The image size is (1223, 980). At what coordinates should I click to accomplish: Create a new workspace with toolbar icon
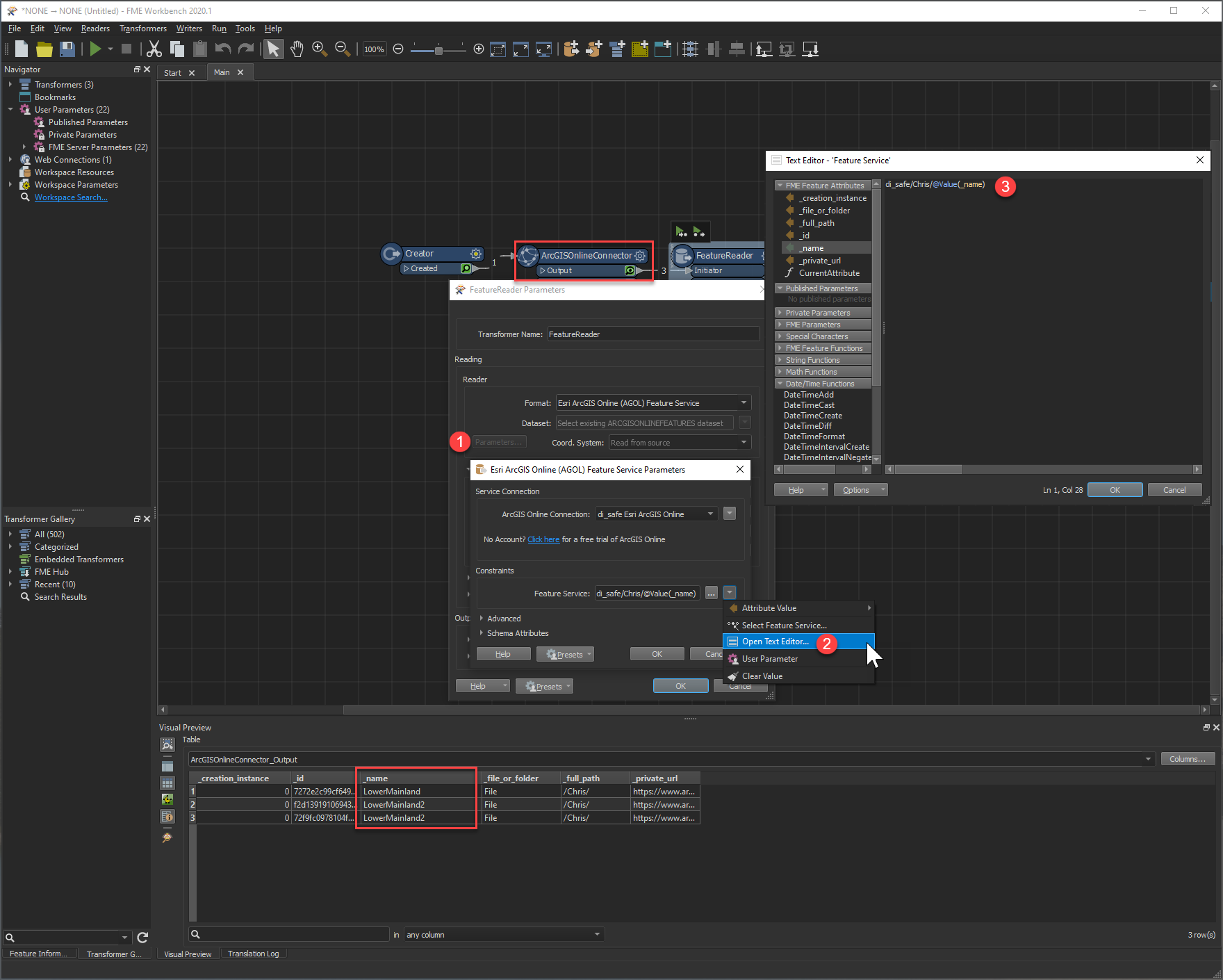[22, 49]
